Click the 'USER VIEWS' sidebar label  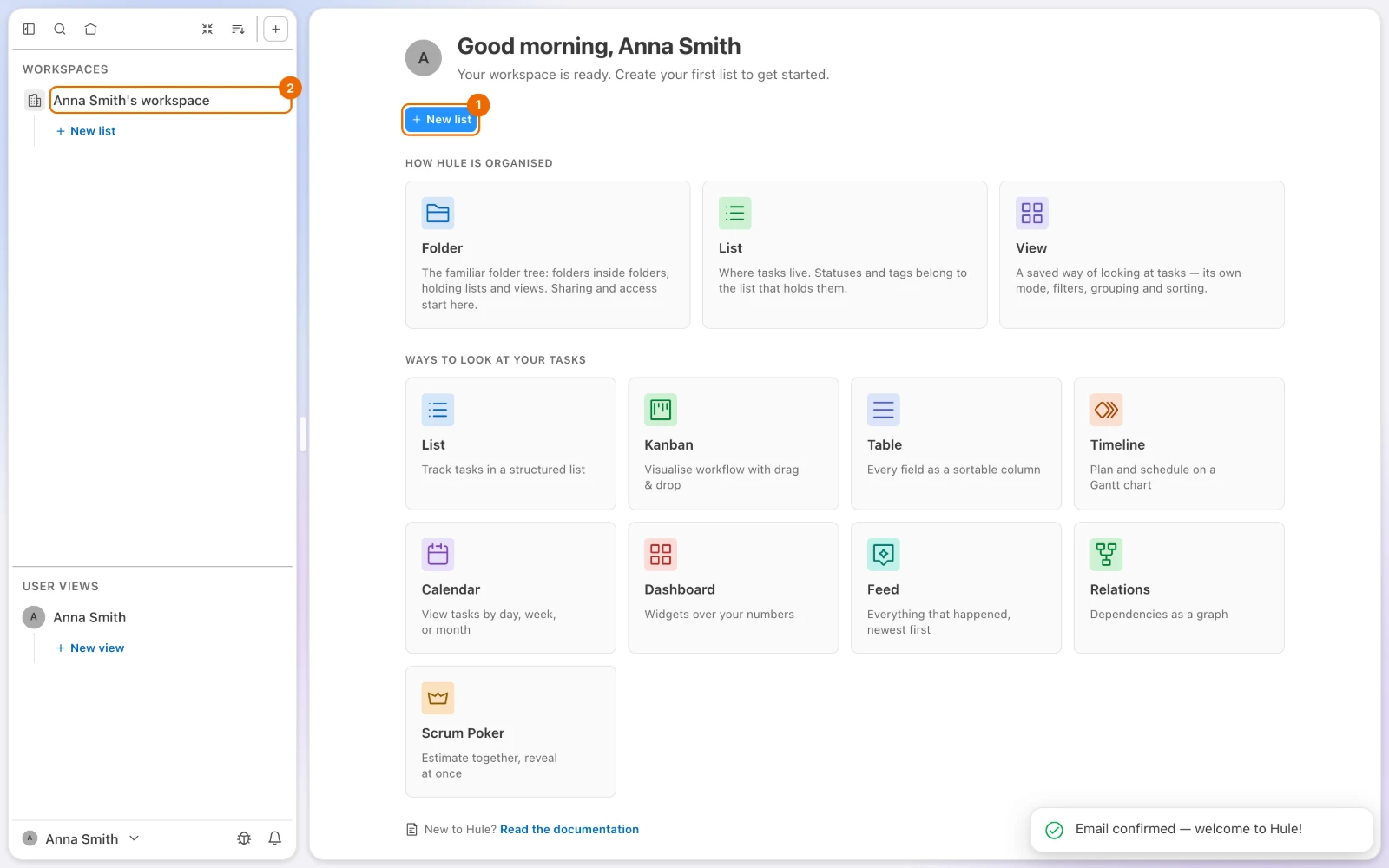click(61, 587)
